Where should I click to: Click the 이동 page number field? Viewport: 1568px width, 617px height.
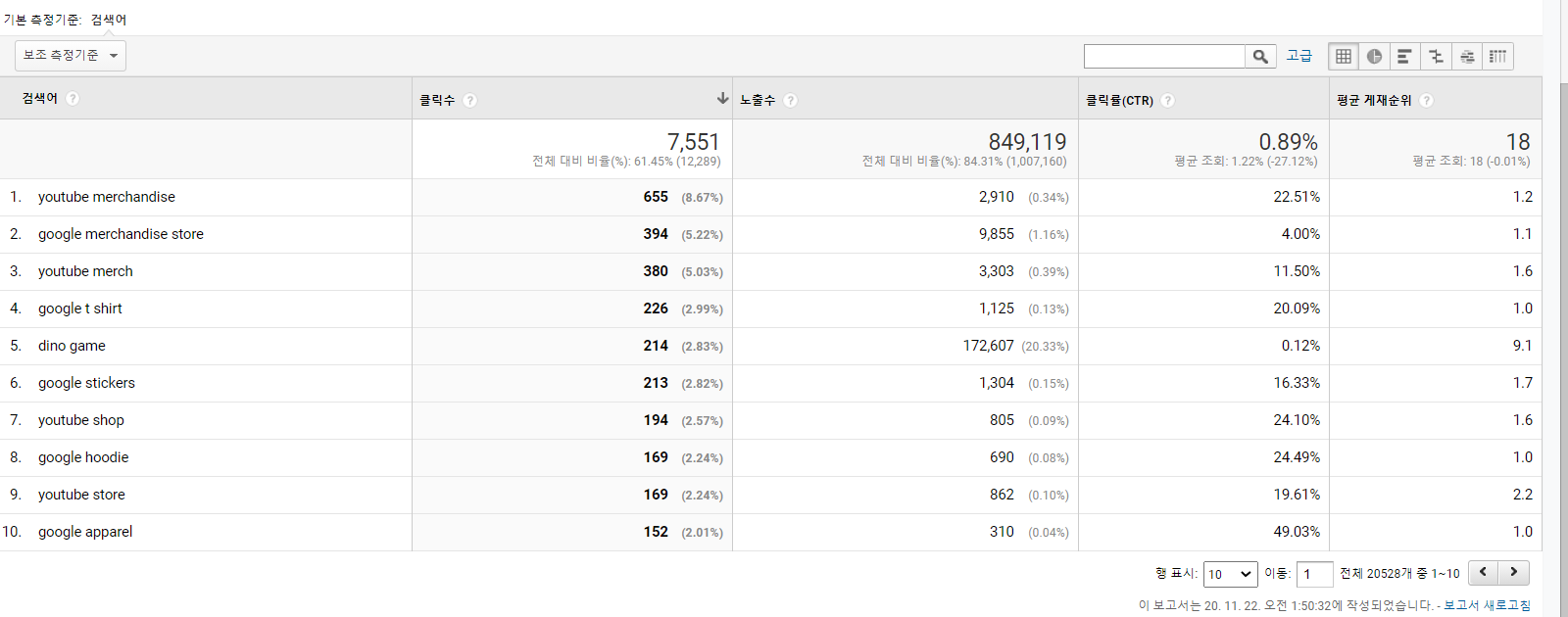pos(1314,574)
